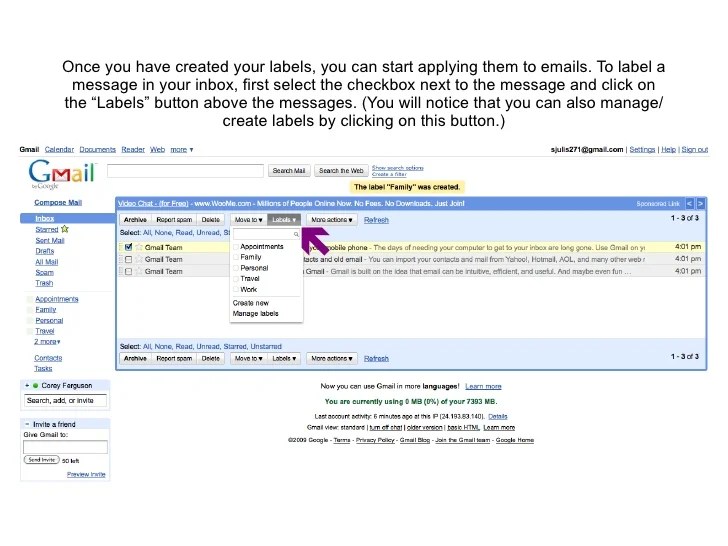Collapse the Invite a friend box
The image size is (728, 546).
27,424
